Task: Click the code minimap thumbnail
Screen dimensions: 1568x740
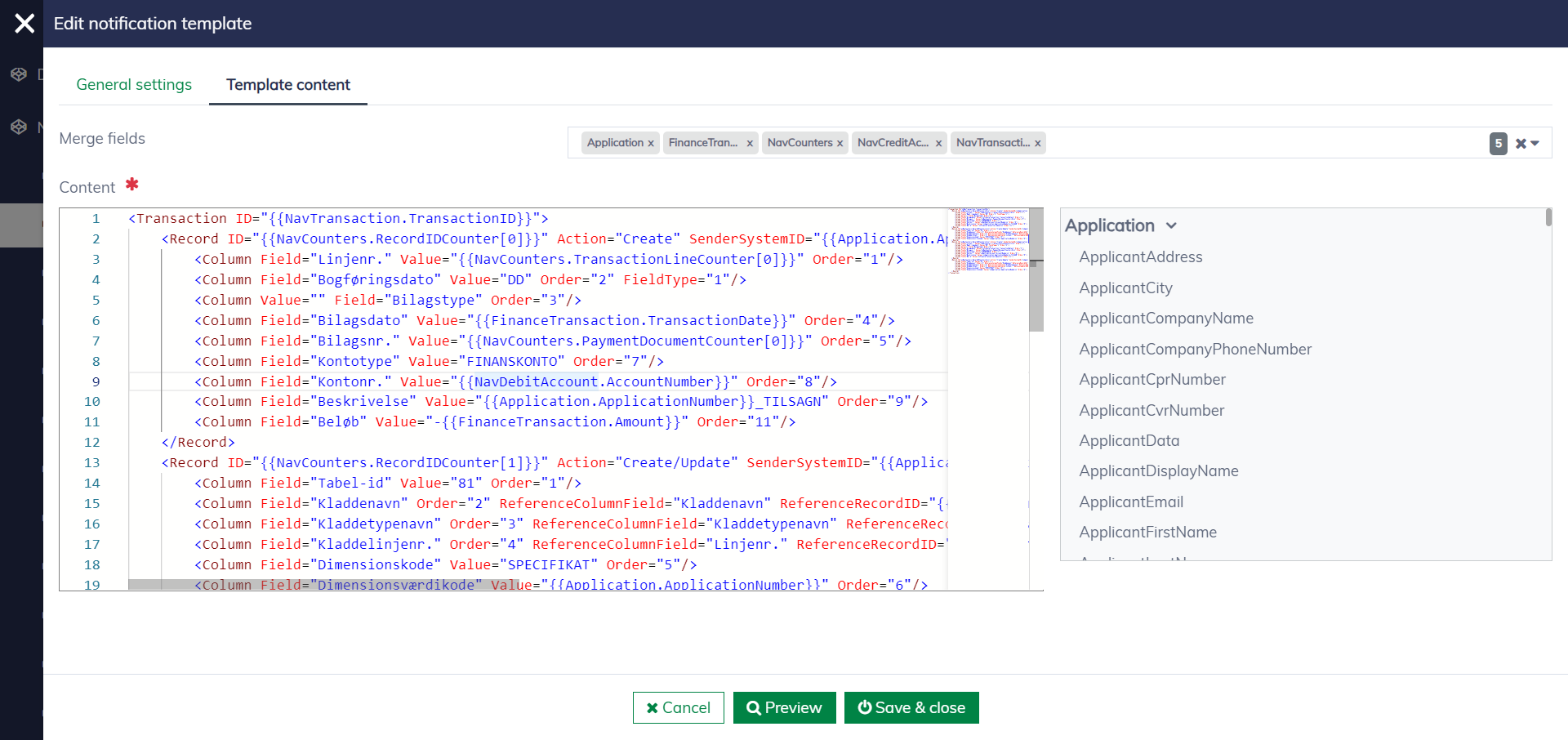Action: [x=989, y=240]
